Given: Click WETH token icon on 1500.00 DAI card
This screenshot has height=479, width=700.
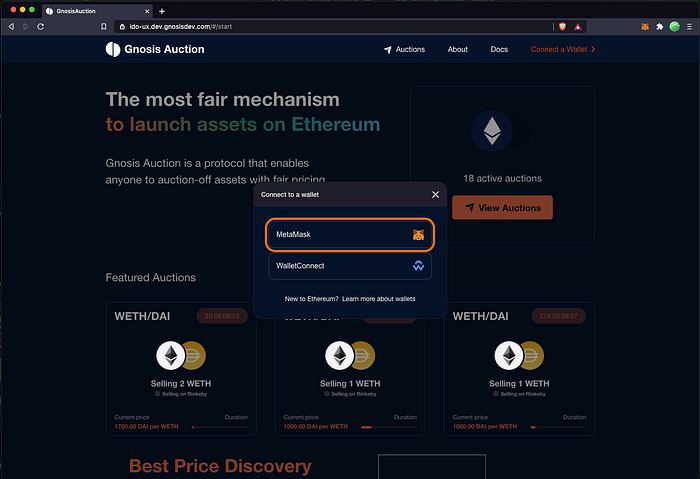Looking at the screenshot, I should pos(340,355).
